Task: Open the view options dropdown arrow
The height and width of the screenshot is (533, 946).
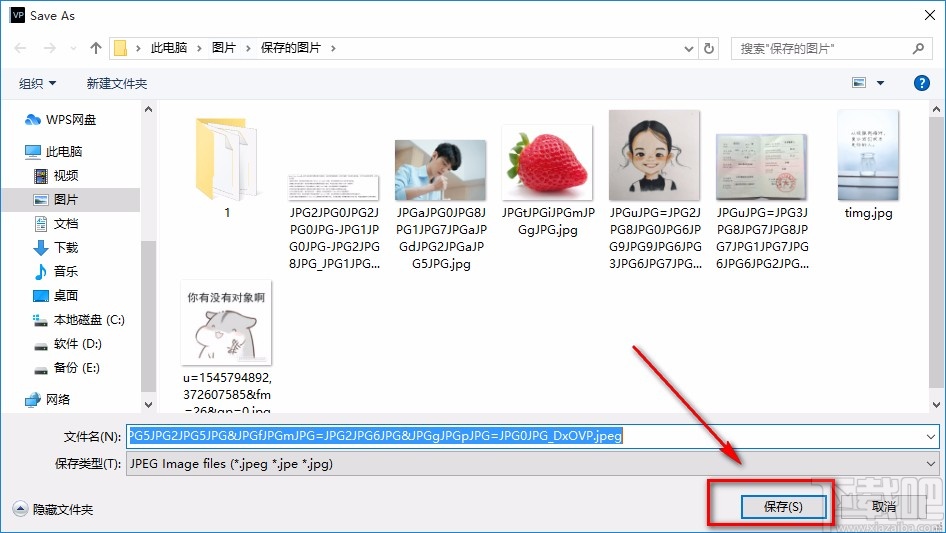Action: point(880,83)
